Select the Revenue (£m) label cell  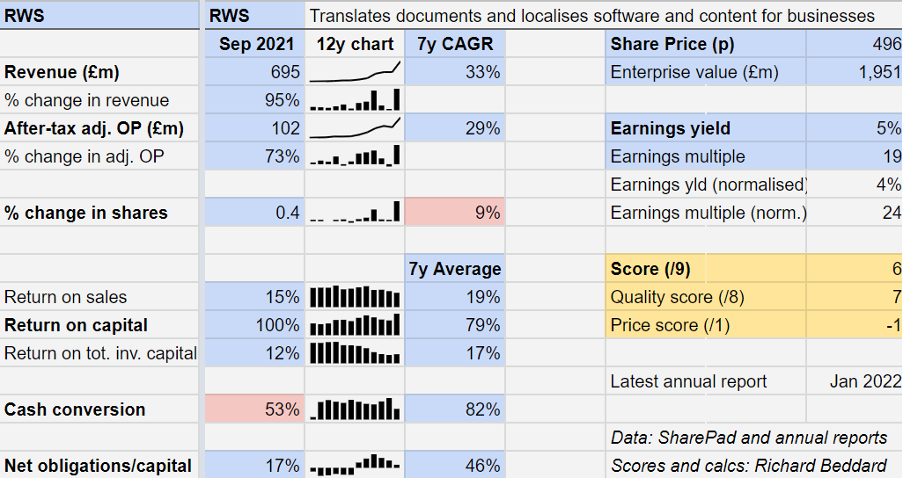click(100, 72)
